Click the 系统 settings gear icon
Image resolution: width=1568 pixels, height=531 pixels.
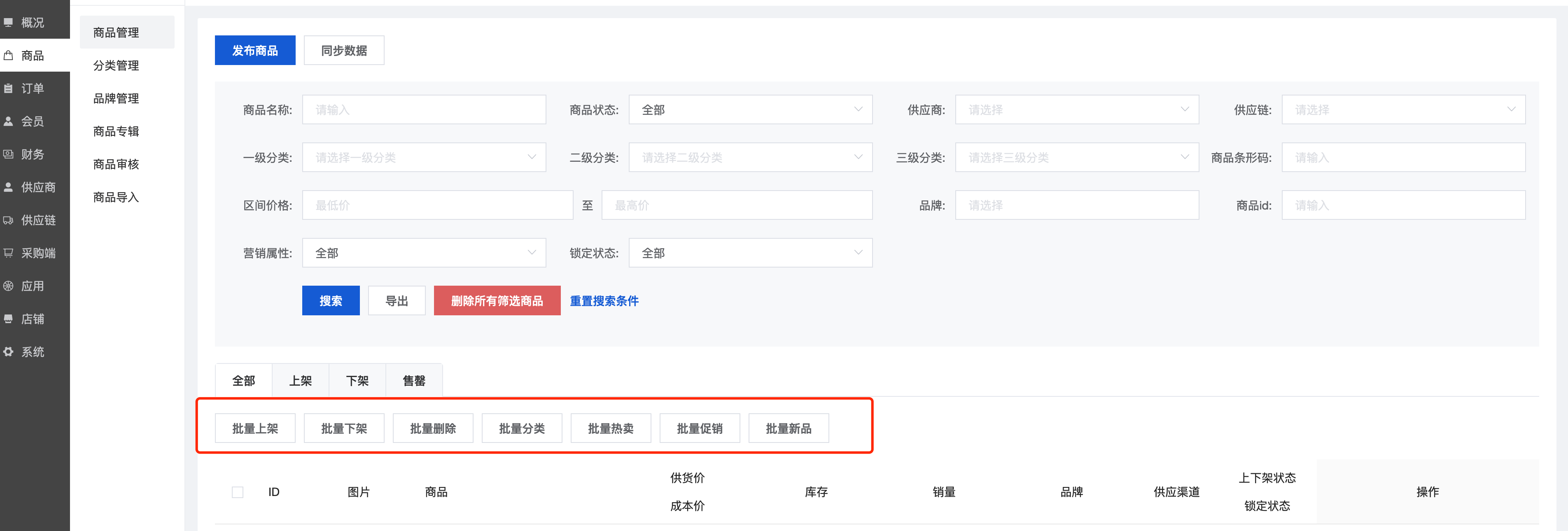9,352
